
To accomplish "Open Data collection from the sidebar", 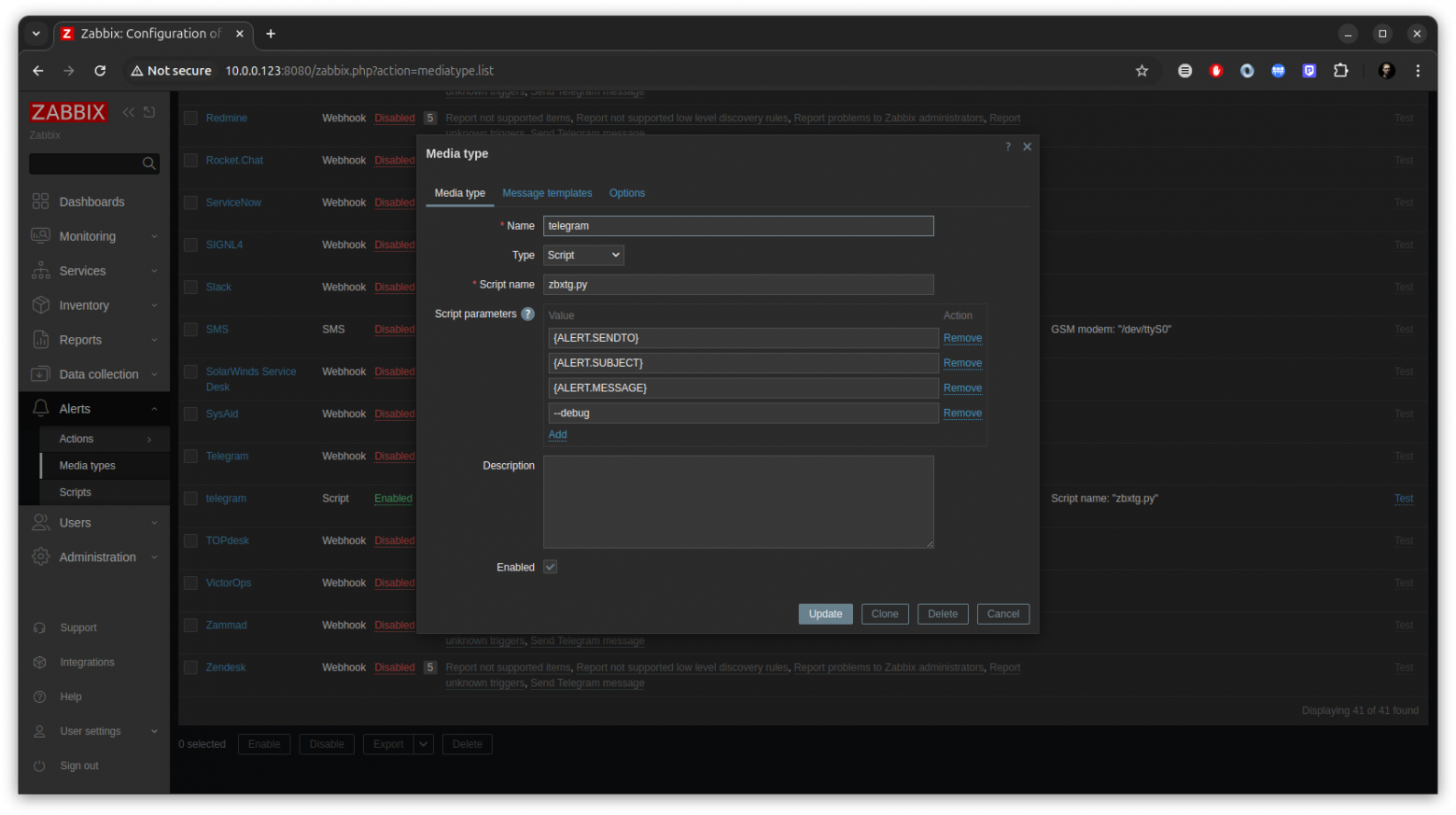I will (41, 373).
